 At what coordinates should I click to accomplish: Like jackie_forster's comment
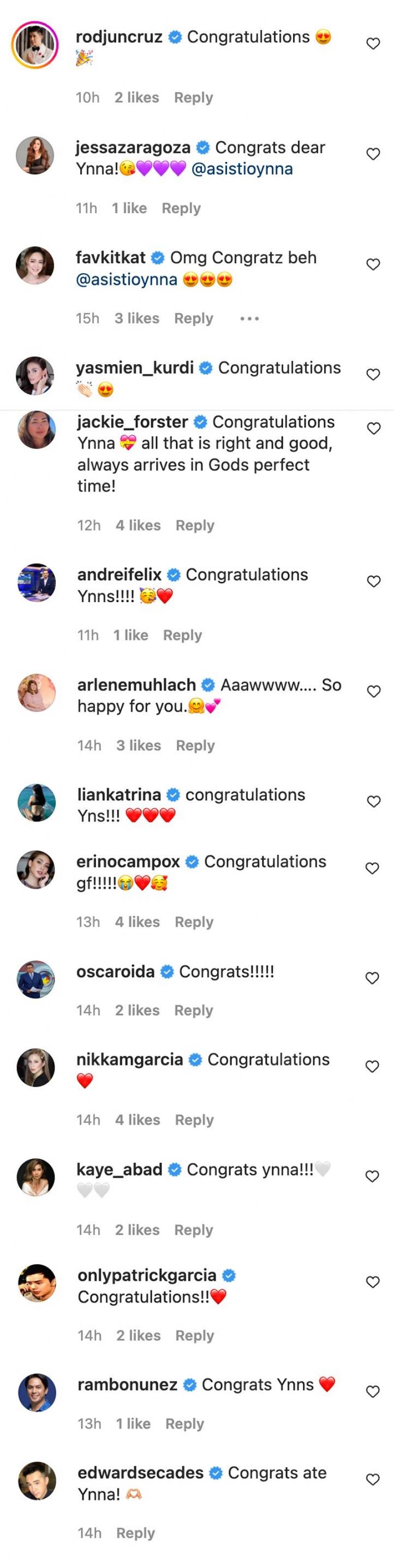(374, 429)
